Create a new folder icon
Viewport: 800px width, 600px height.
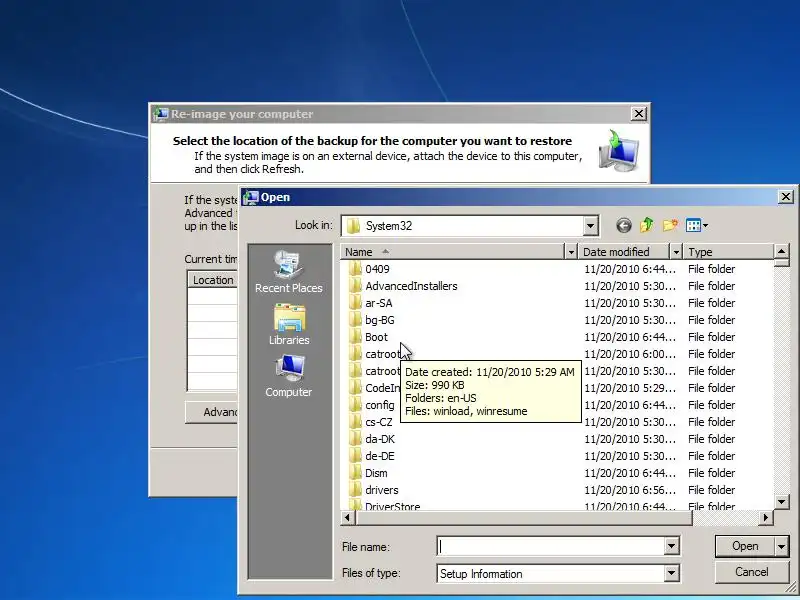pos(670,225)
